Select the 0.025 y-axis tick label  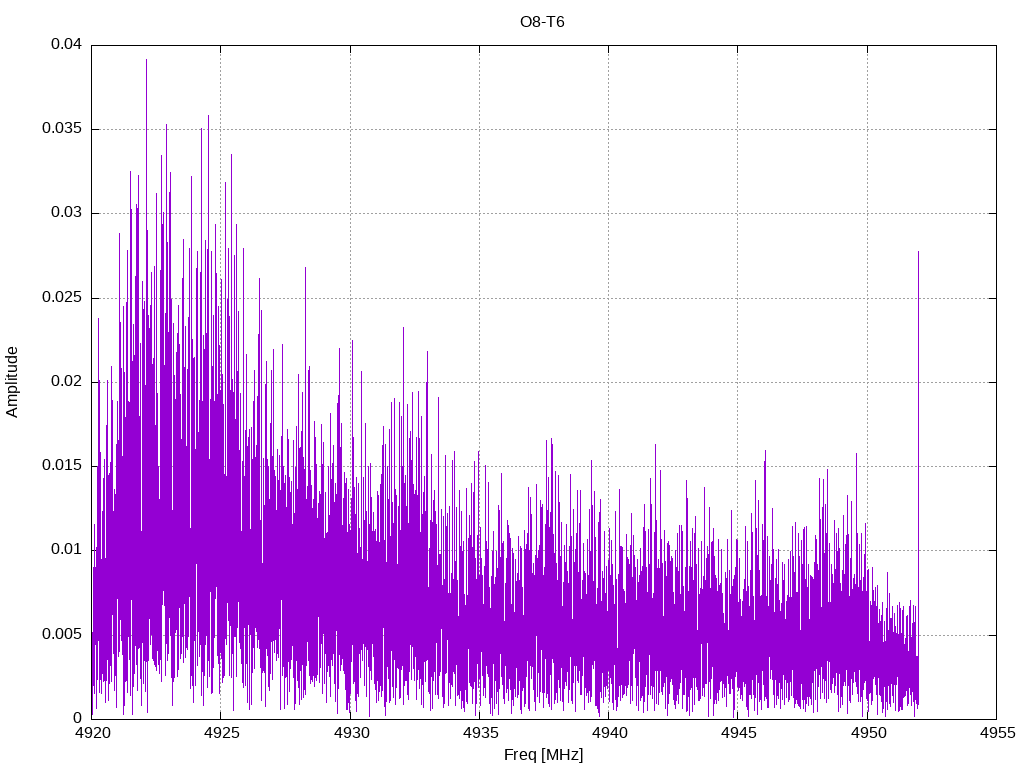pyautogui.click(x=63, y=298)
